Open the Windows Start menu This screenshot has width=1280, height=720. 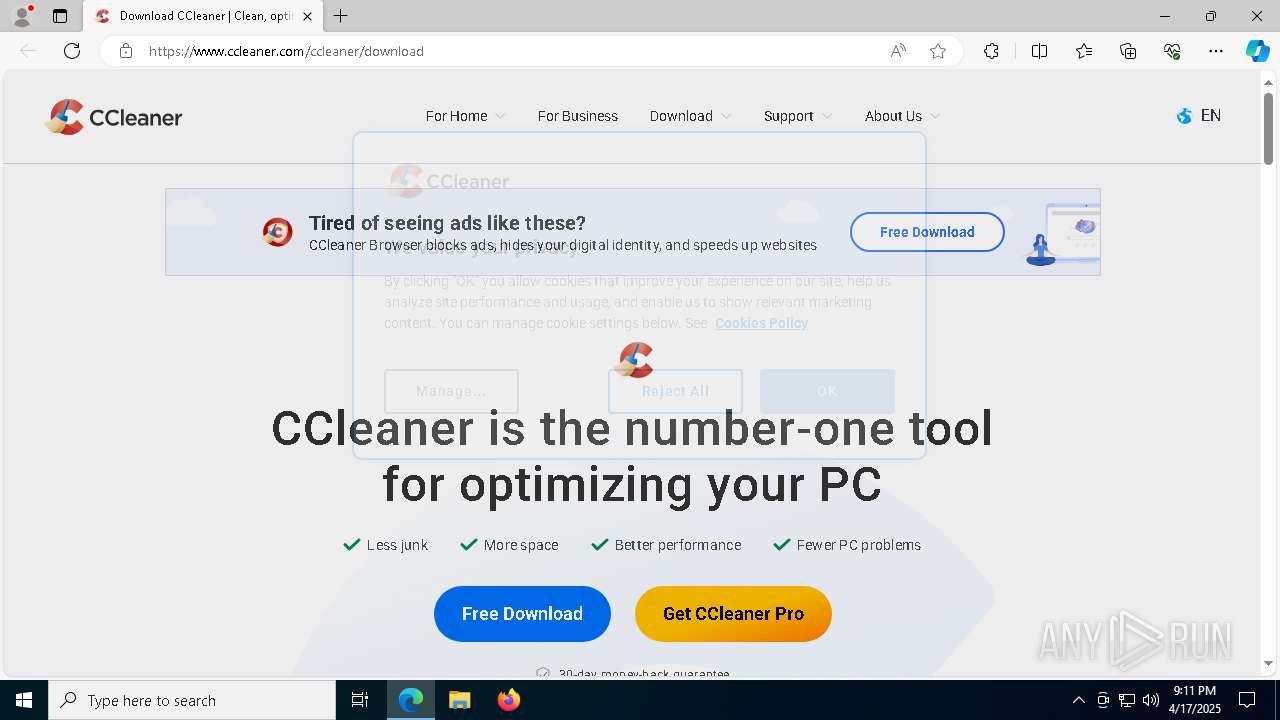point(24,700)
